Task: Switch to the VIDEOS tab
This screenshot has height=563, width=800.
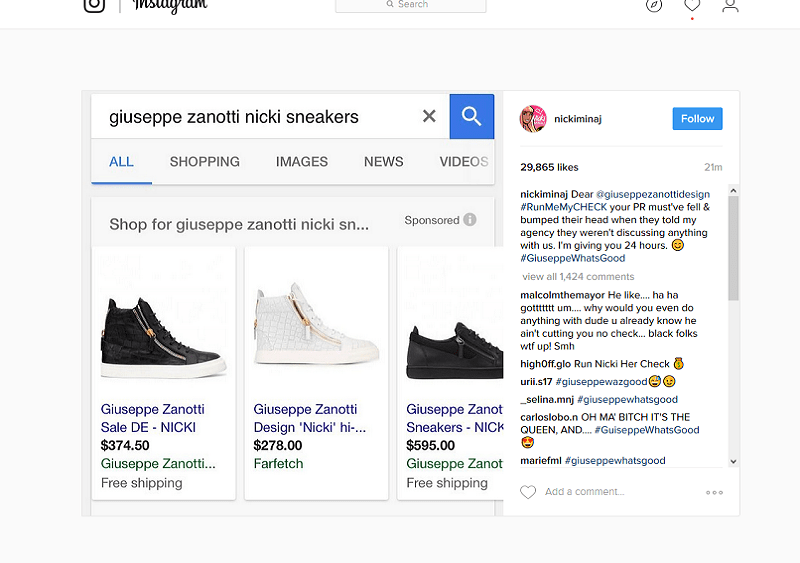Action: point(464,162)
